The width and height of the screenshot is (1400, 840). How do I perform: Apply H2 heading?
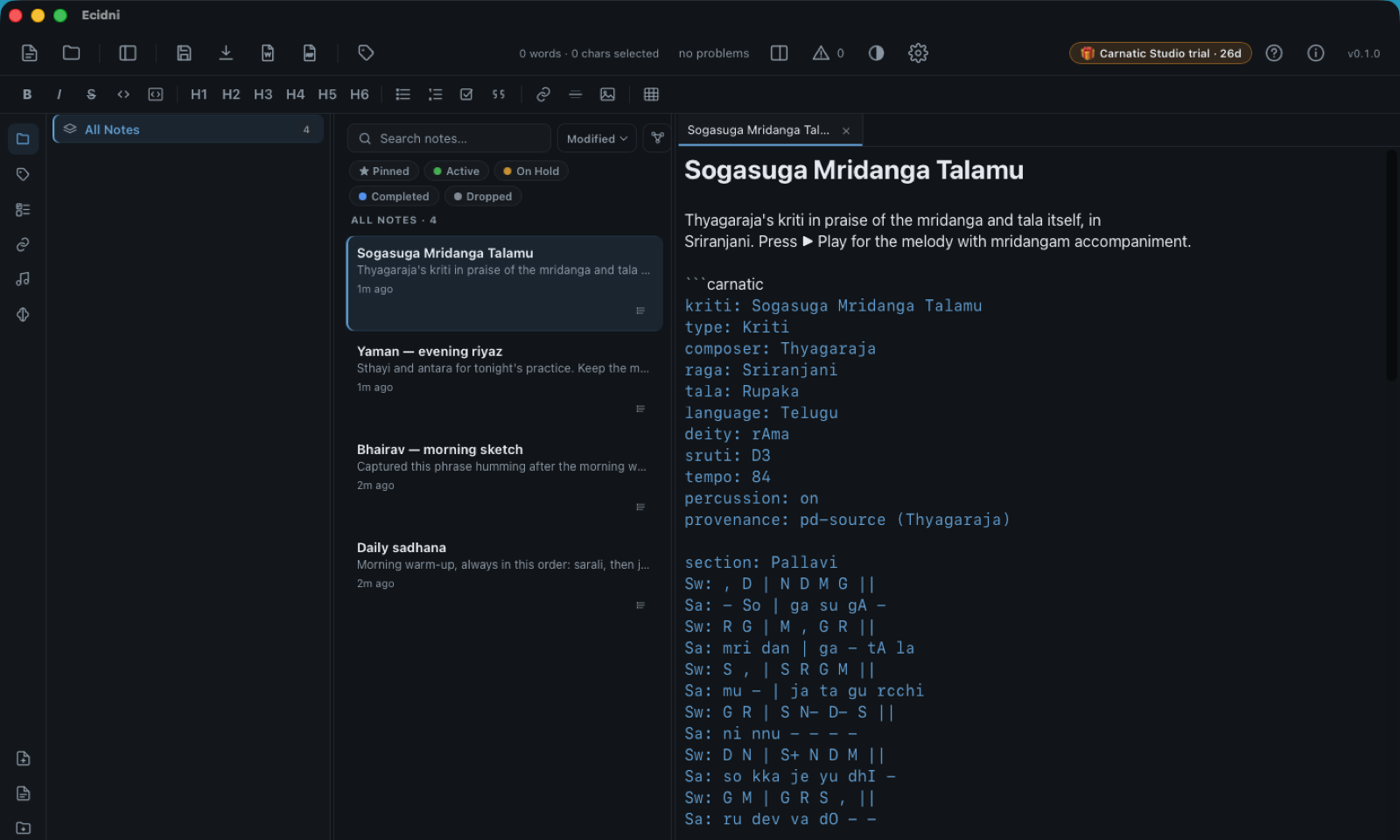click(x=231, y=94)
